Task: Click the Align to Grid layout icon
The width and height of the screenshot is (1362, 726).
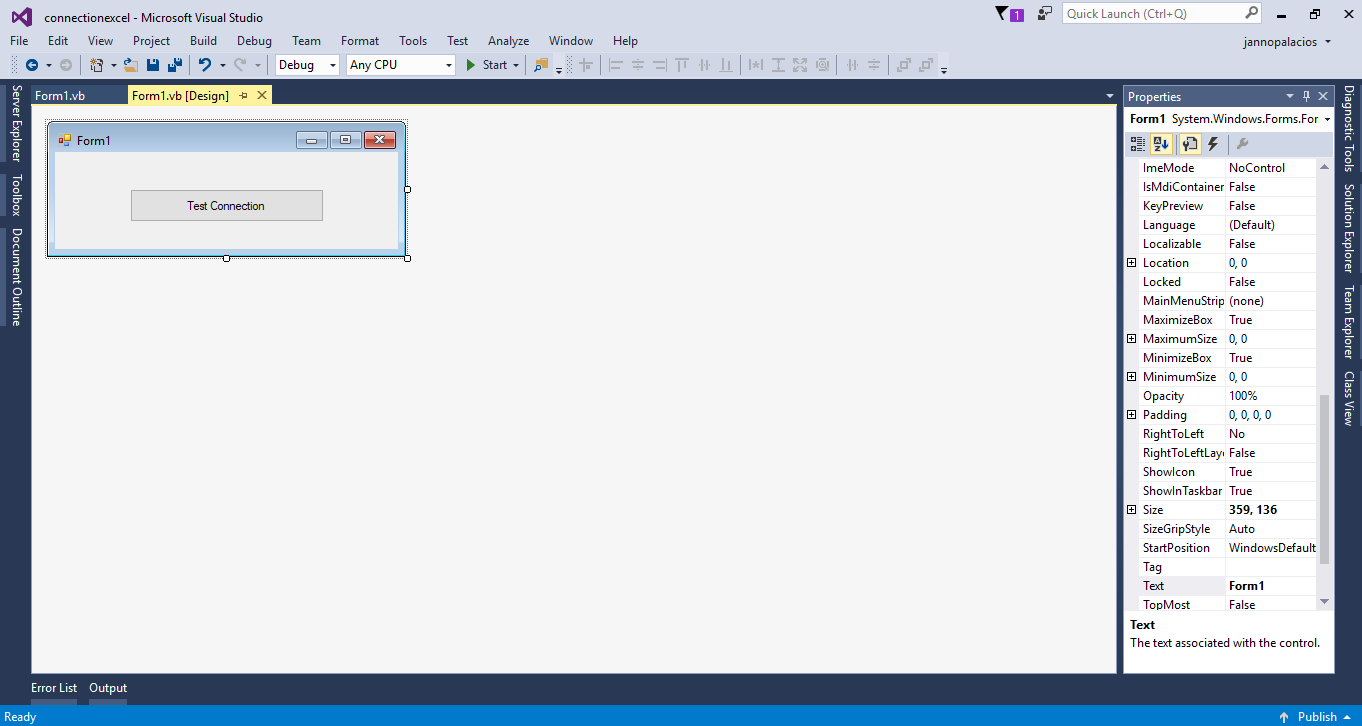Action: click(586, 65)
